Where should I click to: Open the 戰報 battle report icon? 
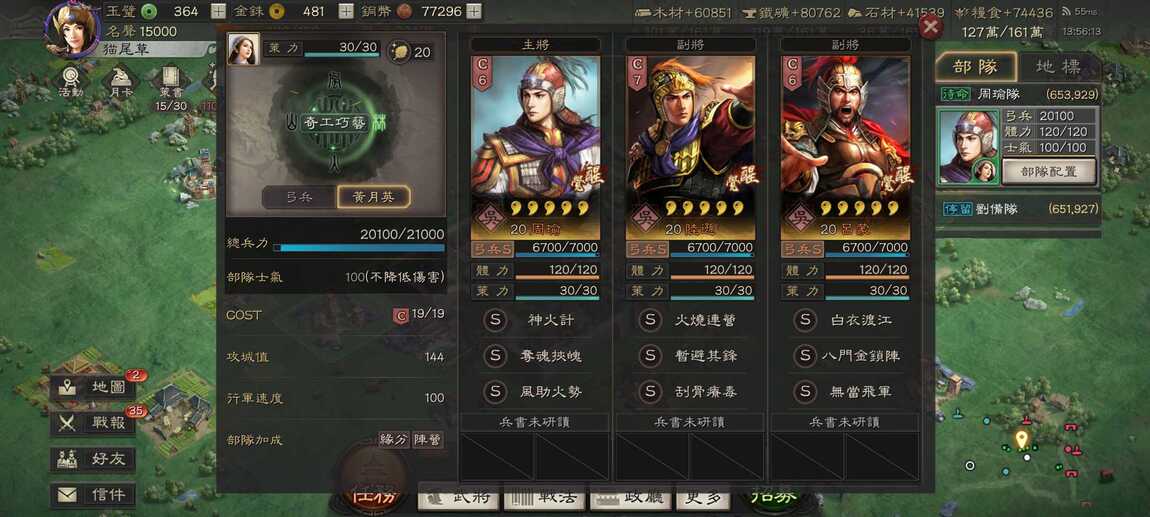94,423
